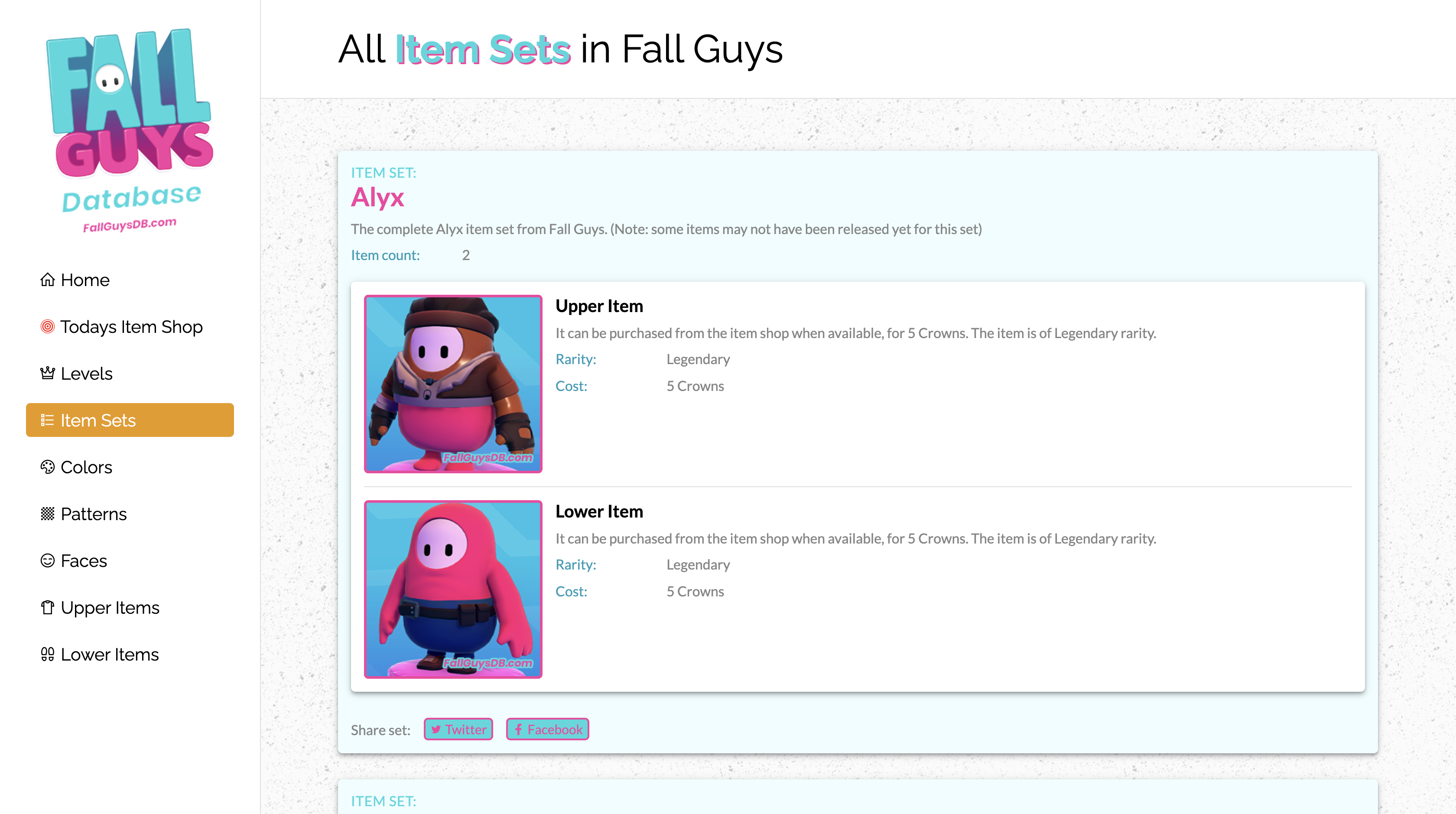Open the Patterns section
The image size is (1456, 814).
pyautogui.click(x=93, y=514)
